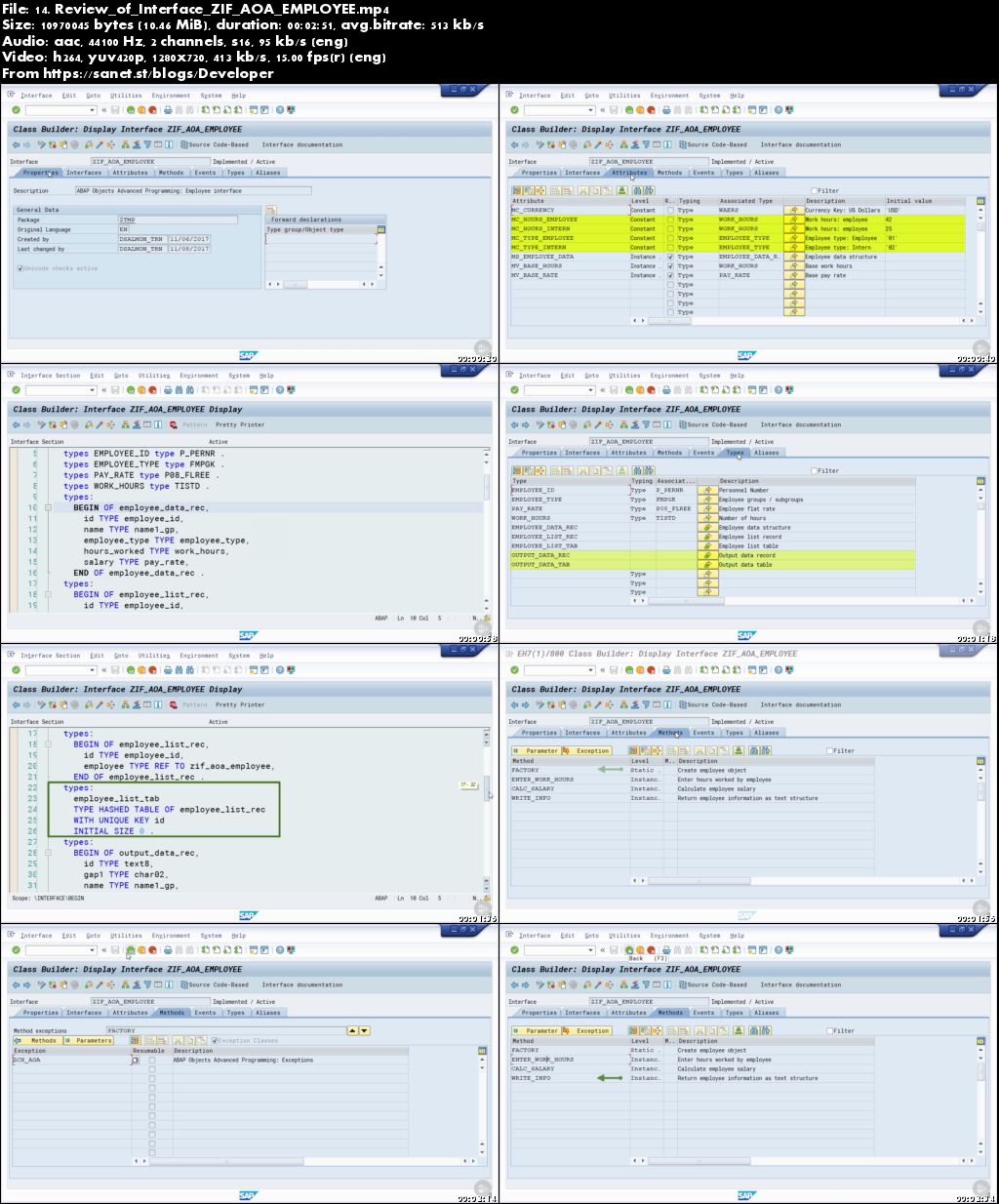The height and width of the screenshot is (1204, 999).
Task: Open the Interface Section menu in the first code editor frame
Action: 51,375
